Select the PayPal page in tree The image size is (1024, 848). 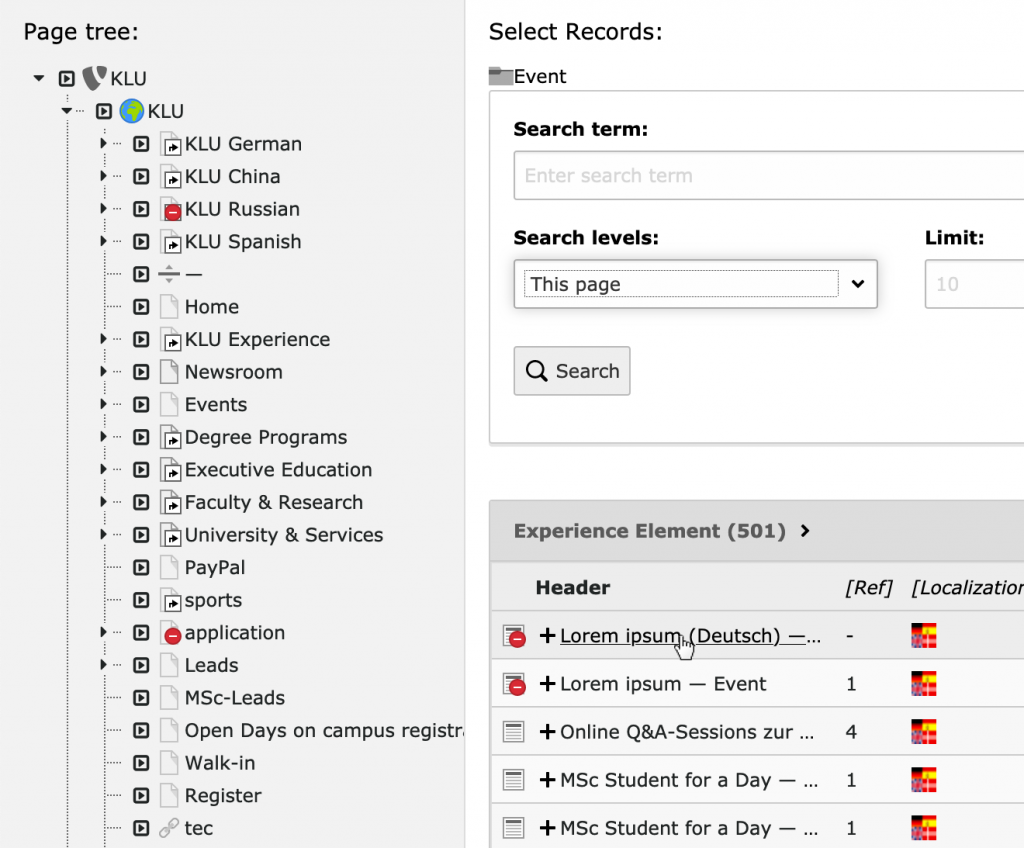coord(215,568)
